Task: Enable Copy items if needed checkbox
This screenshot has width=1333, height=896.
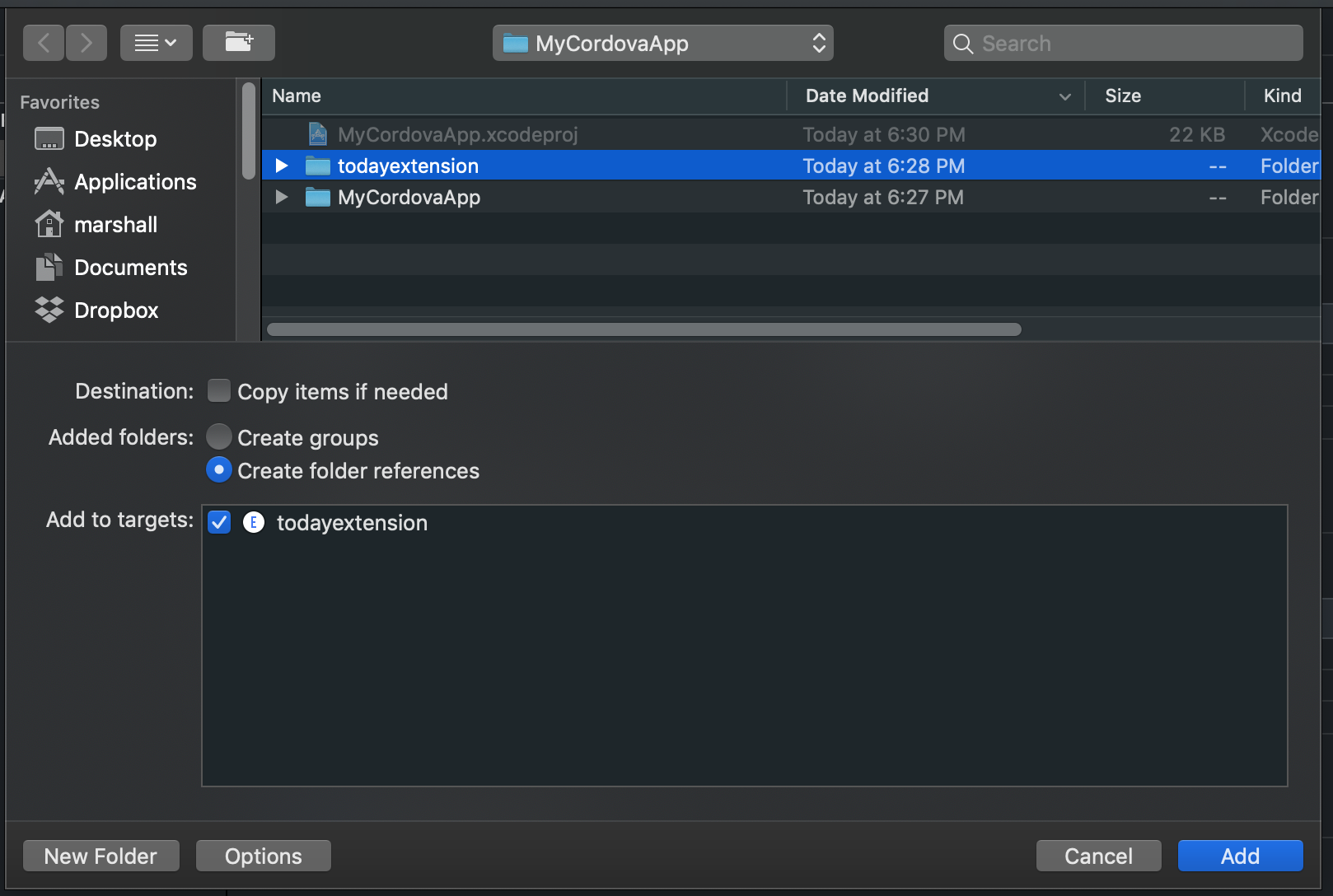Action: (x=219, y=390)
